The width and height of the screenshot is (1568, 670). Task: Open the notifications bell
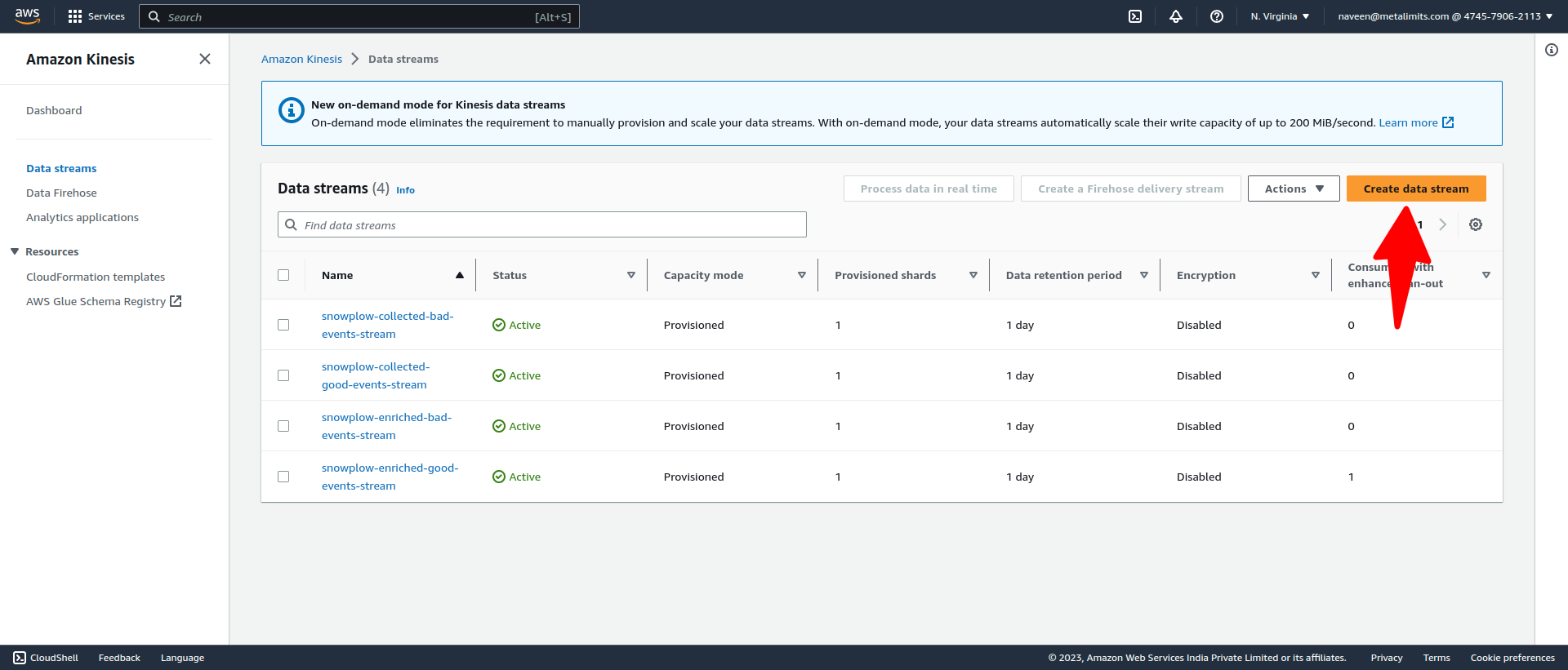[1176, 16]
